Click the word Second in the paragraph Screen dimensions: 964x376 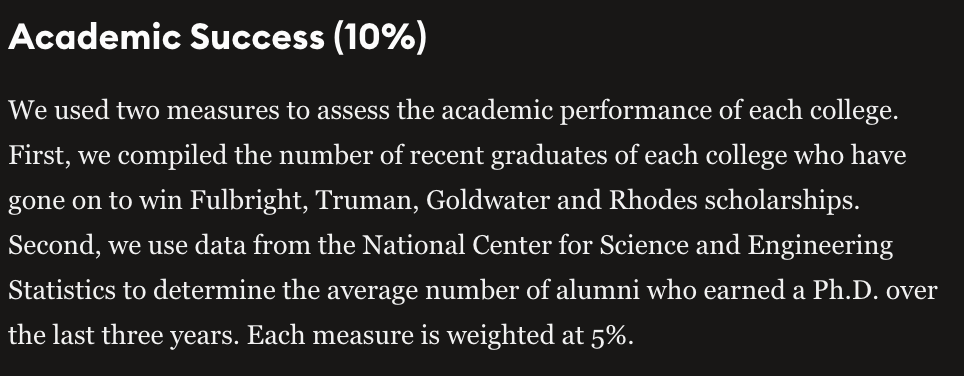point(54,245)
